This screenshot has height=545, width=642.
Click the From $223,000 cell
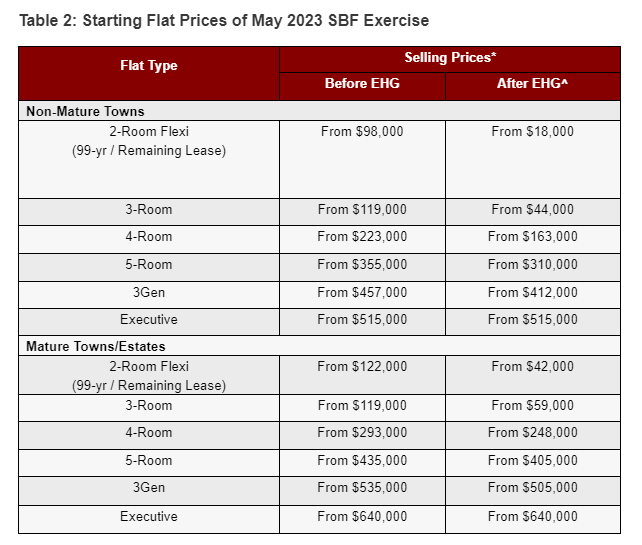362,239
